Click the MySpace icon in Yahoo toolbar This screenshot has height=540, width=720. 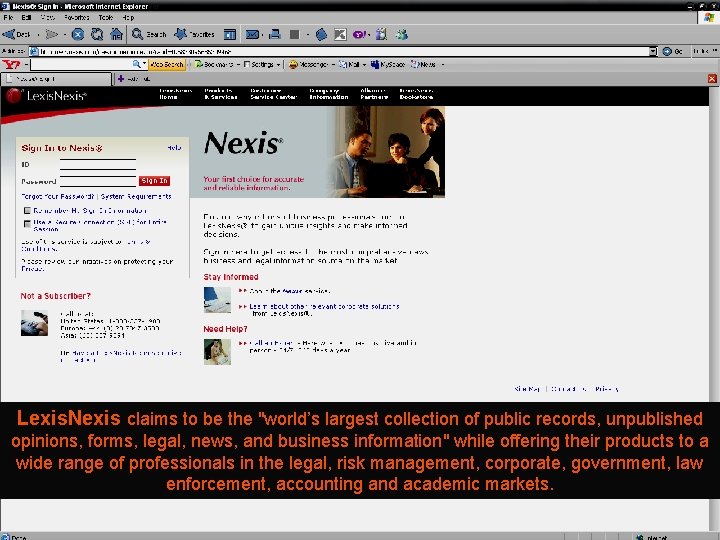(x=375, y=64)
